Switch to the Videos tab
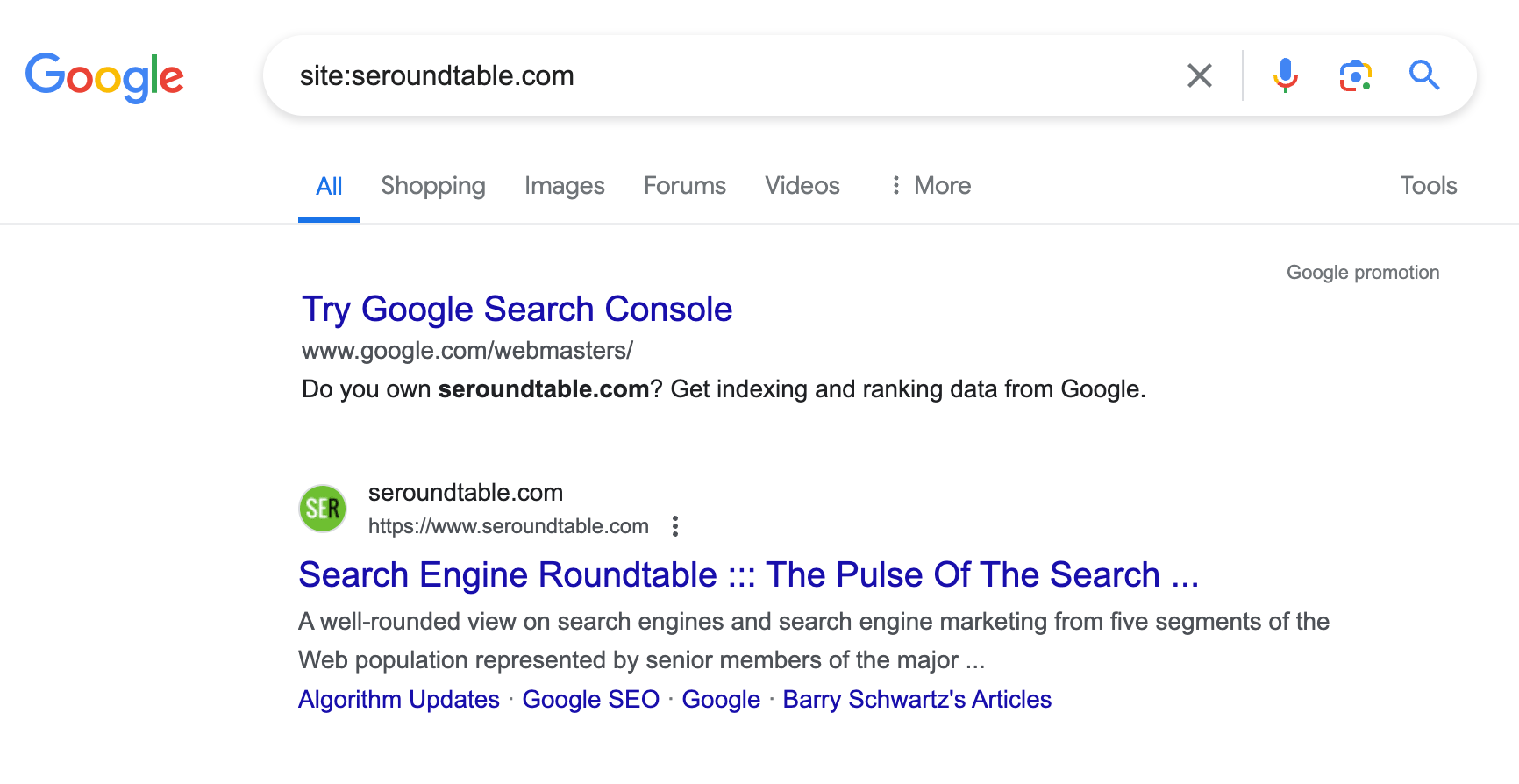Screen dimensions: 1519x784 [801, 186]
